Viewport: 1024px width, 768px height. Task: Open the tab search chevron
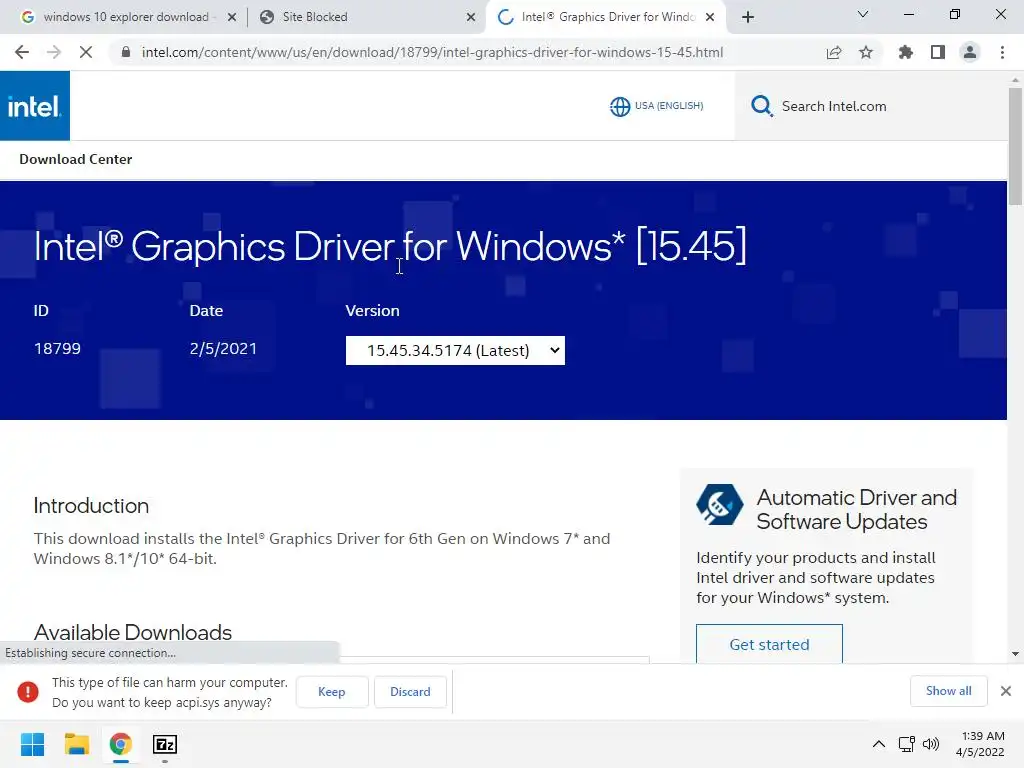pyautogui.click(x=863, y=14)
